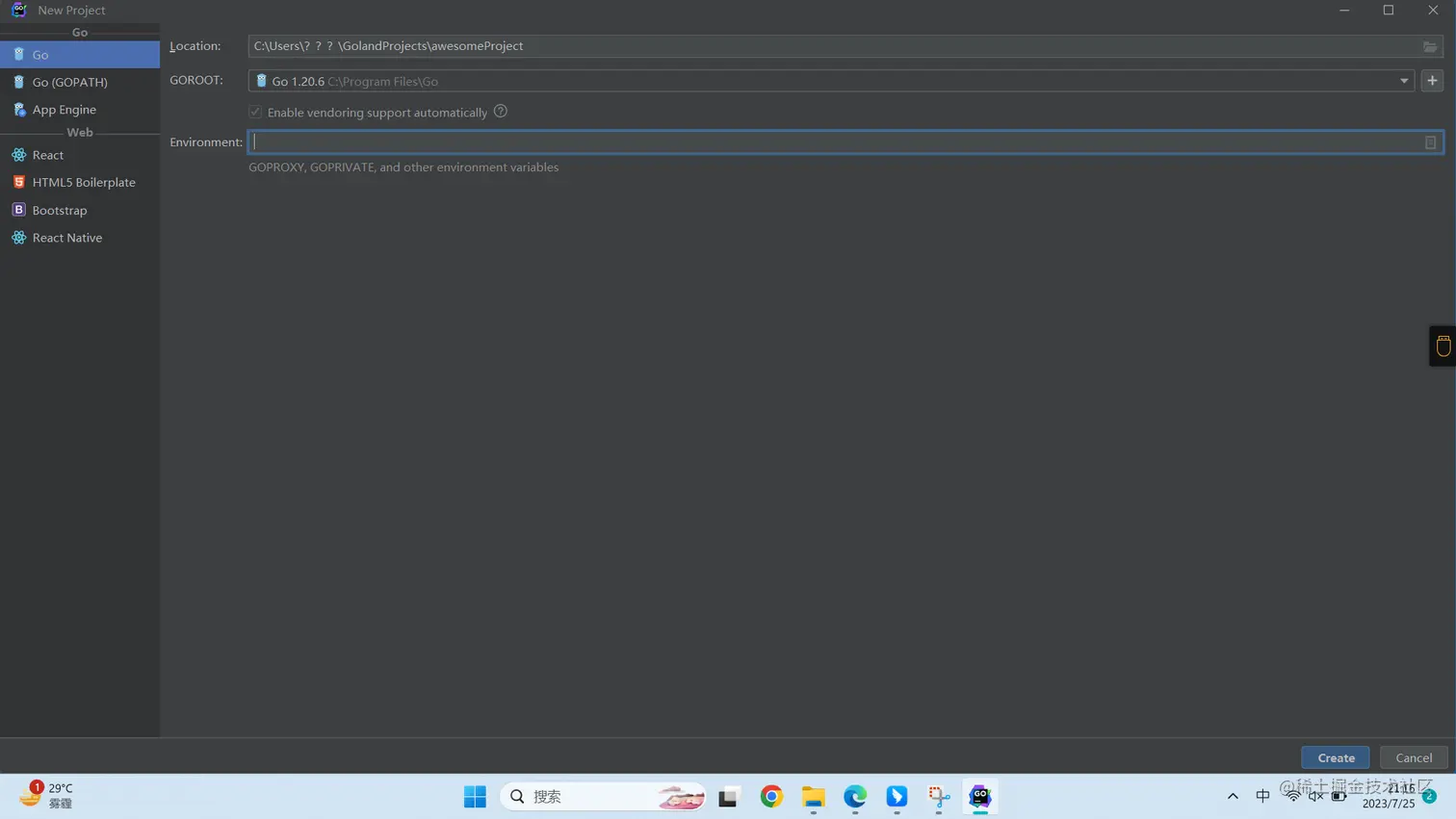The image size is (1456, 819).
Task: Click the GoLand logo in title bar
Action: click(18, 10)
